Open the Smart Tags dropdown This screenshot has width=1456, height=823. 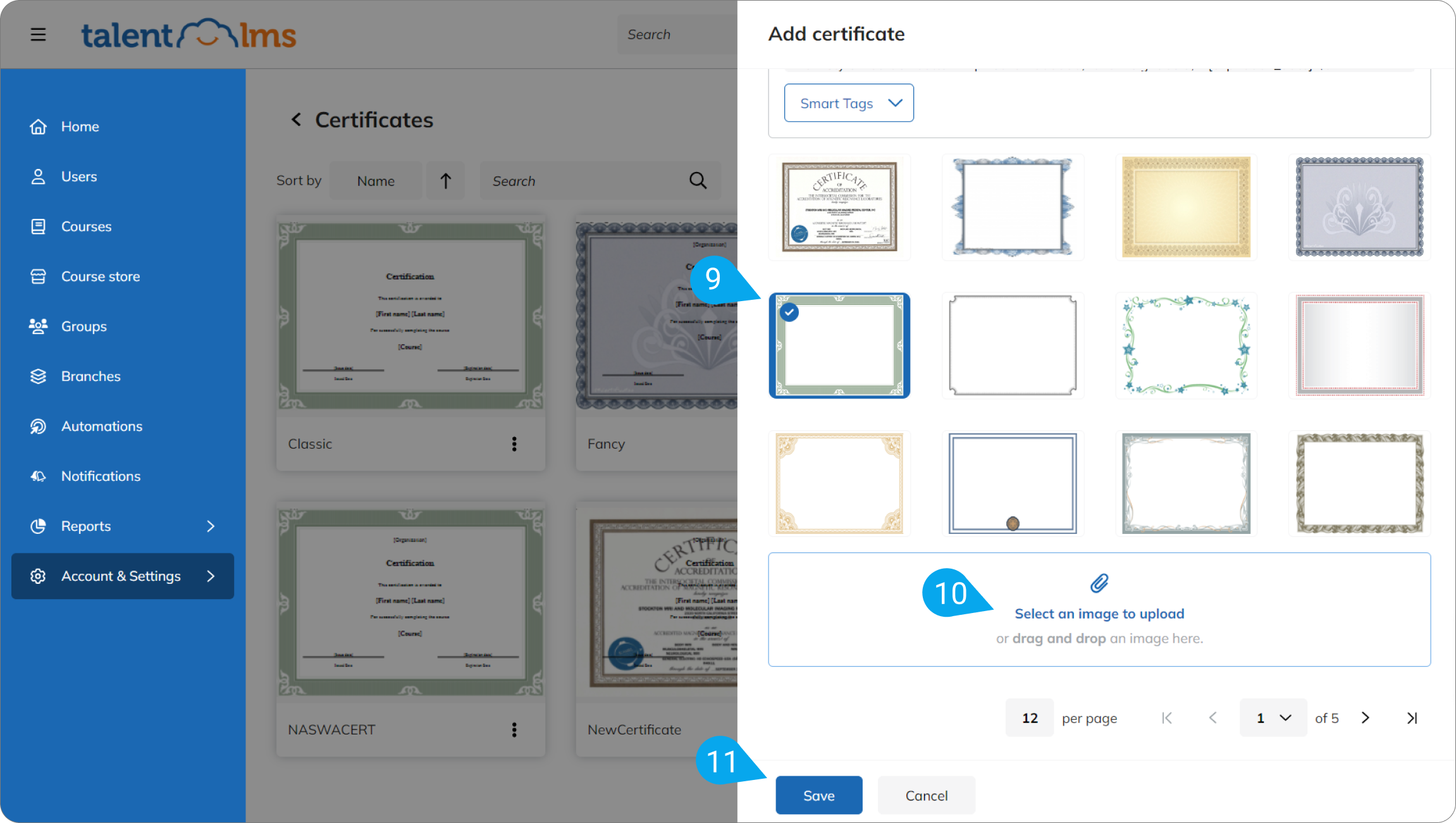coord(849,103)
